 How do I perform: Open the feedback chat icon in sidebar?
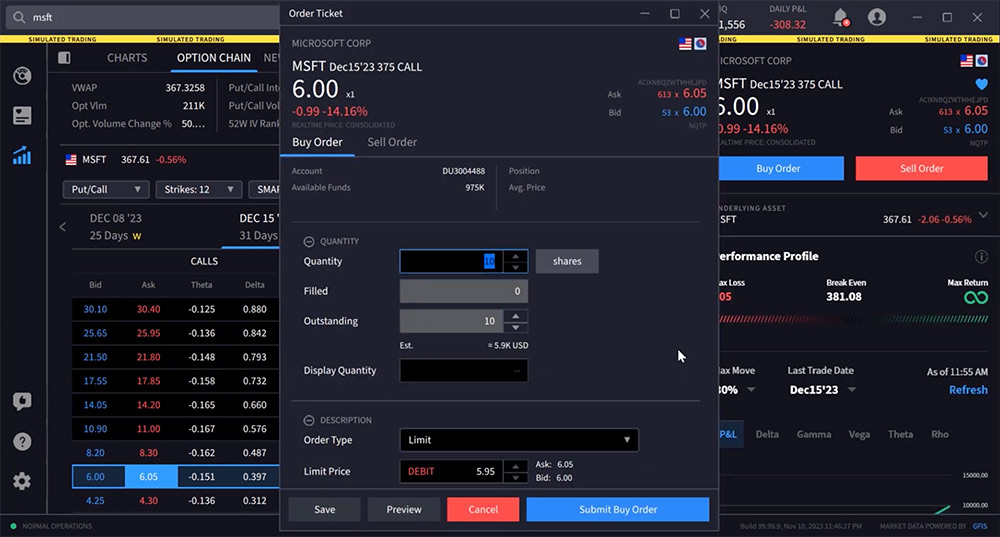pyautogui.click(x=22, y=401)
